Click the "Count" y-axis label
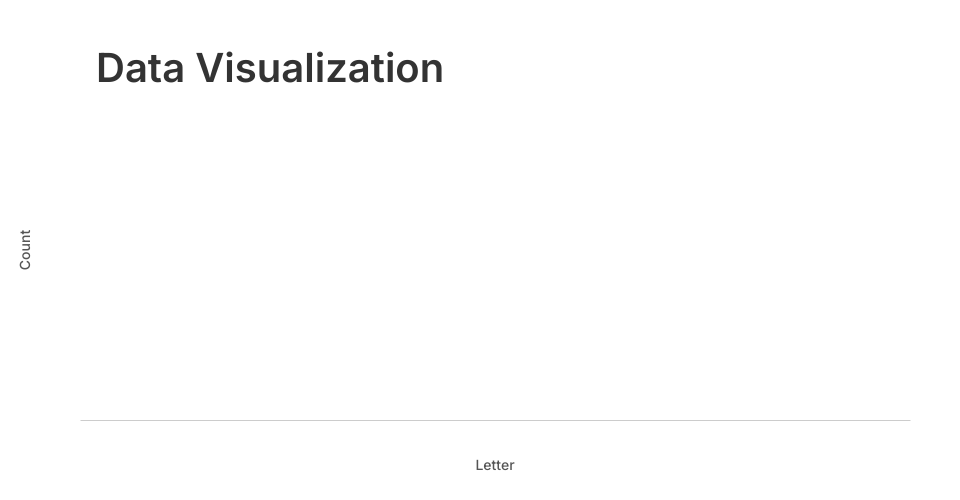Image resolution: width=960 pixels, height=500 pixels. click(25, 249)
